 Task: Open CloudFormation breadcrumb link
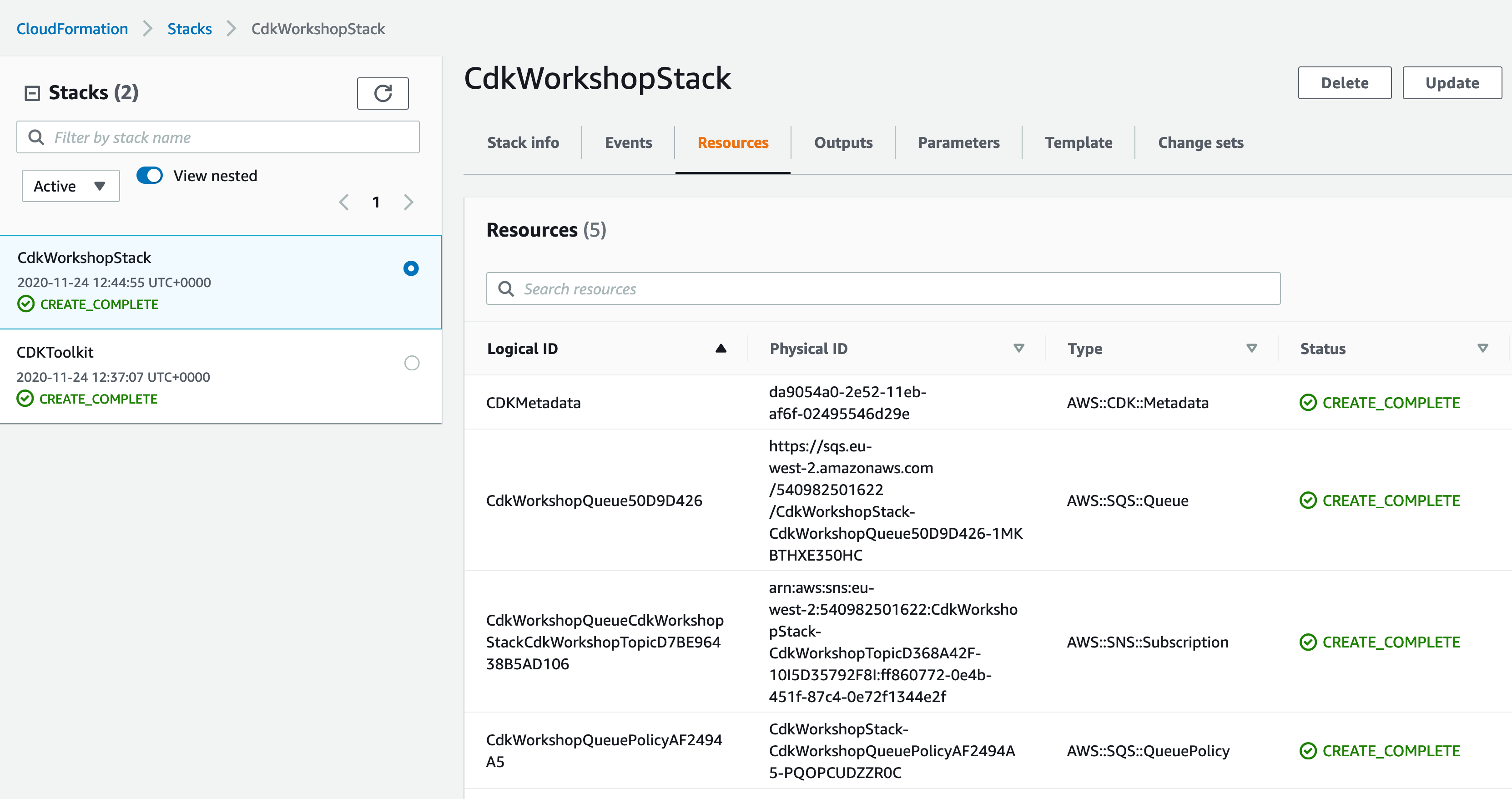pos(72,29)
